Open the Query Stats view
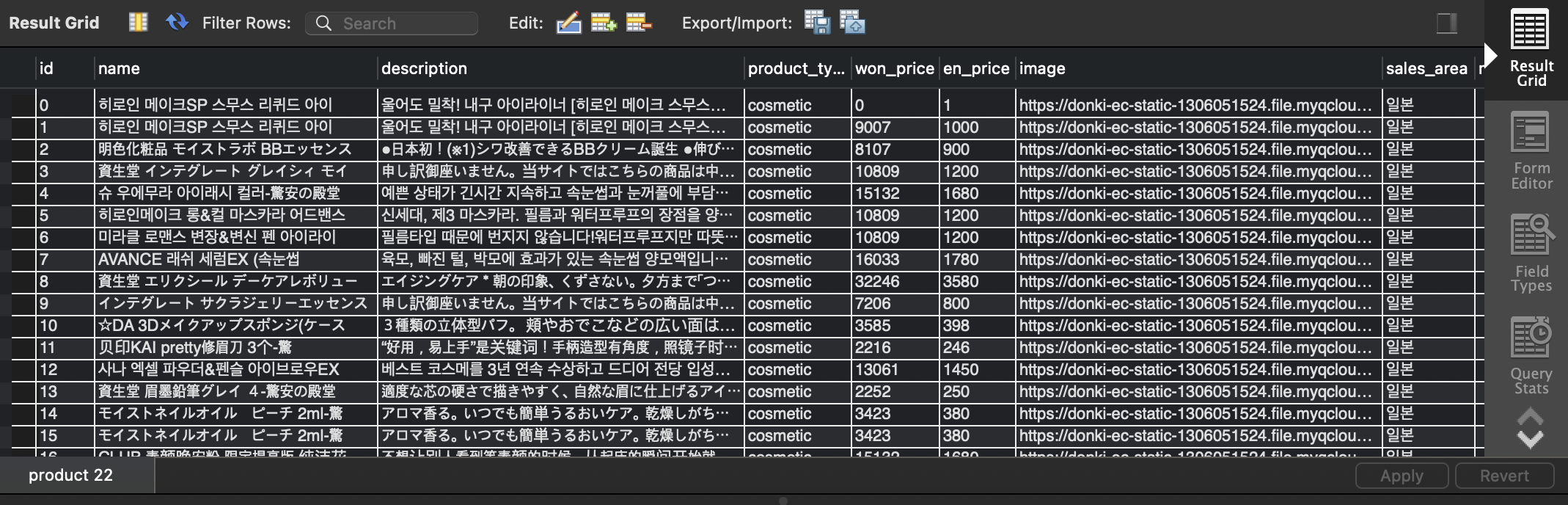This screenshot has width=1568, height=505. pyautogui.click(x=1531, y=357)
